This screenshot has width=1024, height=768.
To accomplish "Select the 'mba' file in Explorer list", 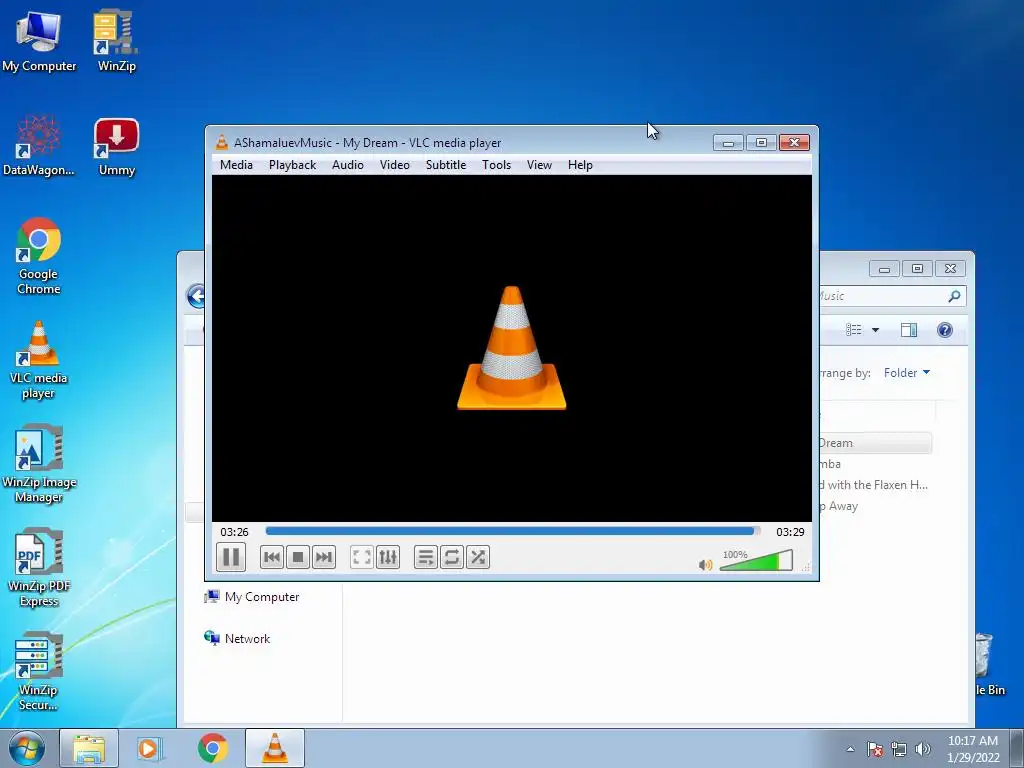I will click(831, 464).
